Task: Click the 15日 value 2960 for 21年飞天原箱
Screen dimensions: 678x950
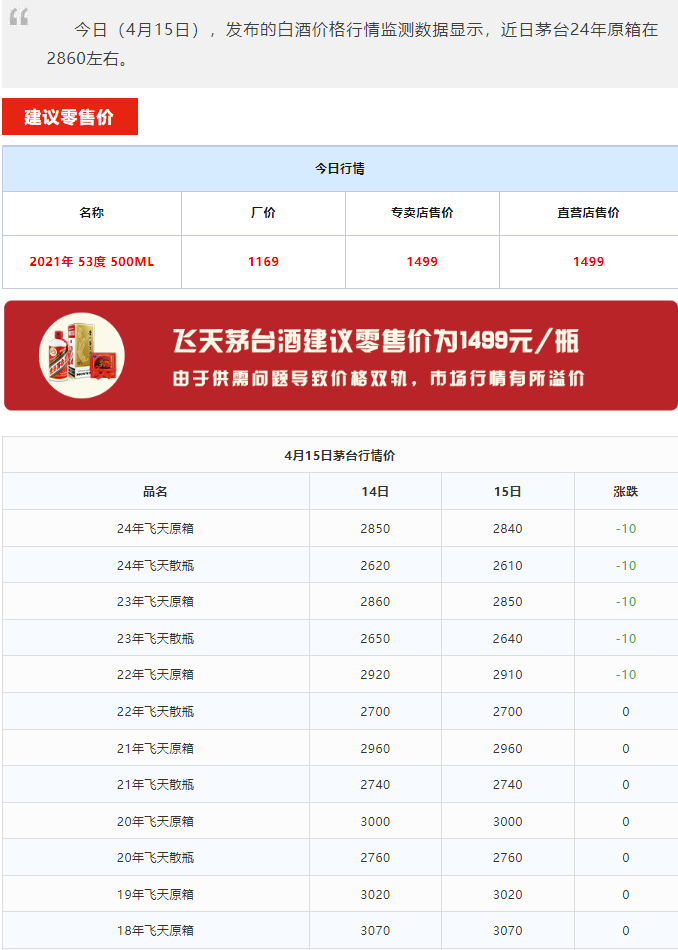Action: click(x=508, y=748)
